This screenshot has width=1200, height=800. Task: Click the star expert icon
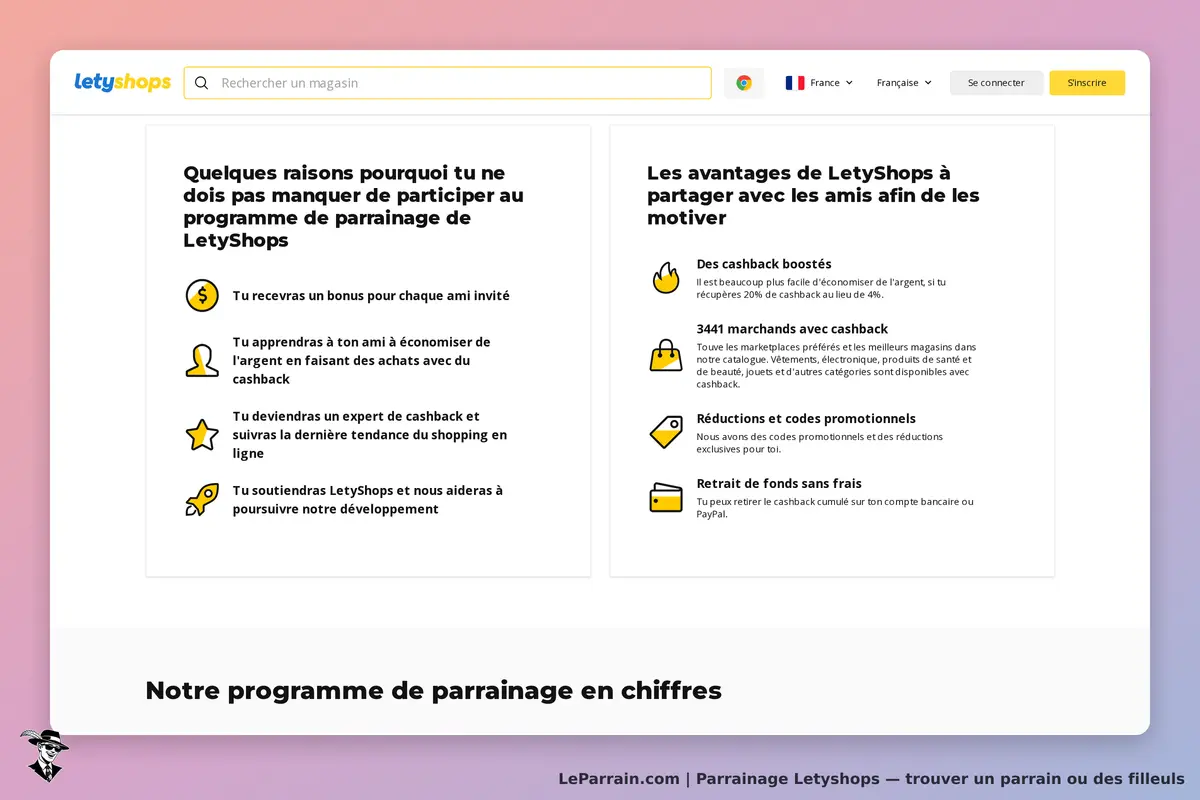point(202,434)
